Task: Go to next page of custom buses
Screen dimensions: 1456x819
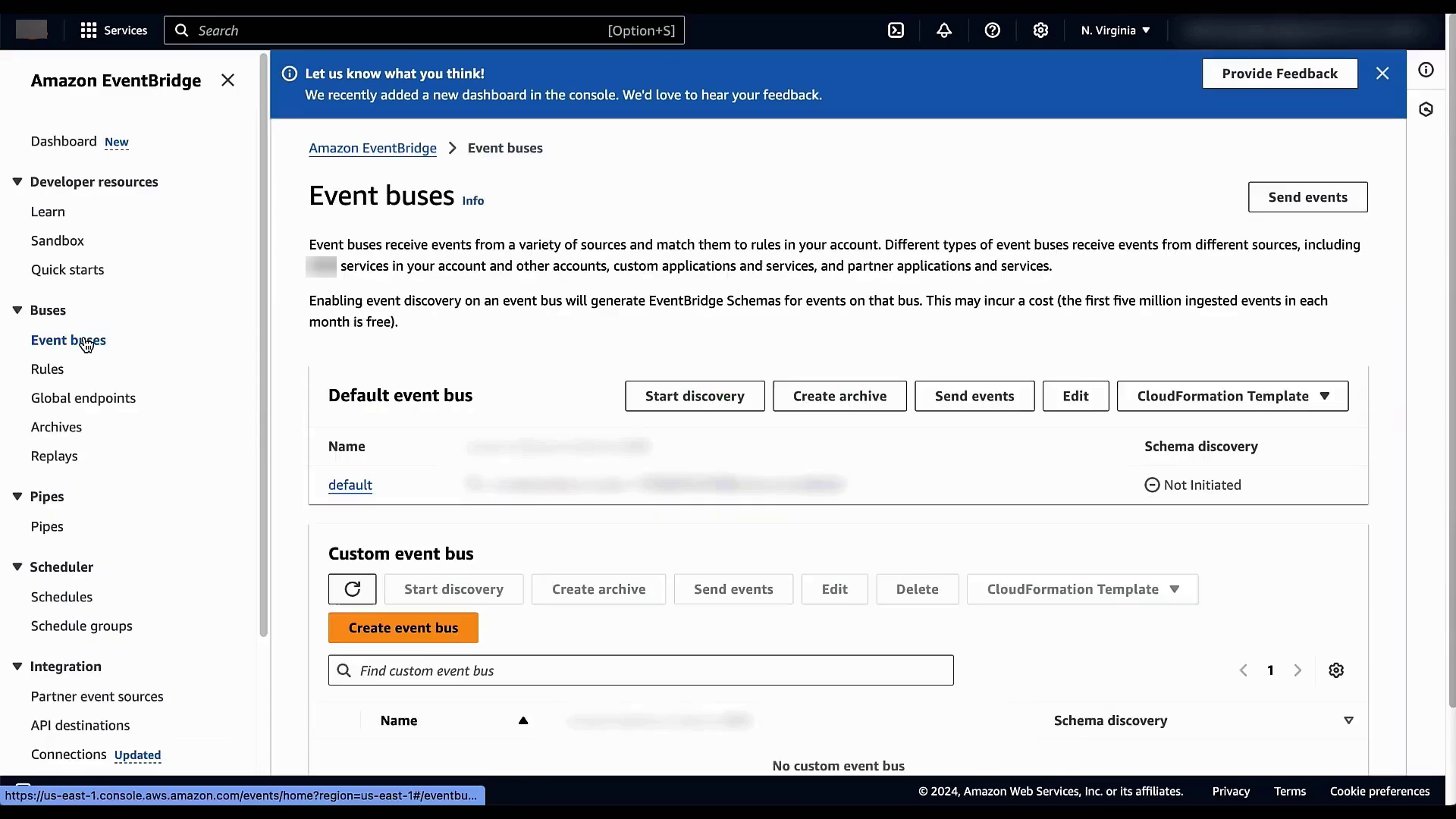Action: pos(1298,670)
